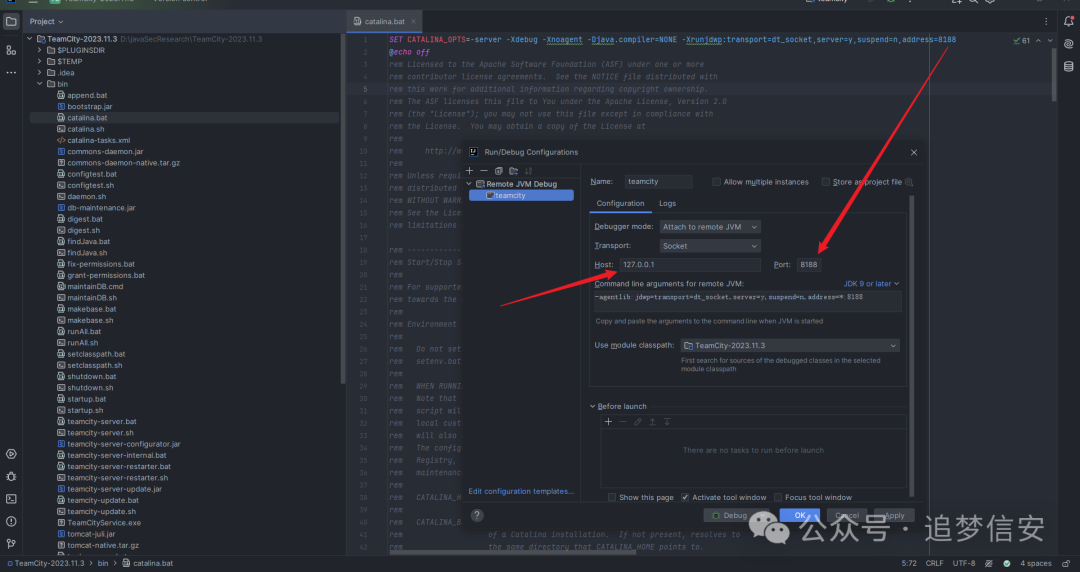1080x572 pixels.
Task: Click the inspection checkmark showing 61
Action: point(1021,41)
